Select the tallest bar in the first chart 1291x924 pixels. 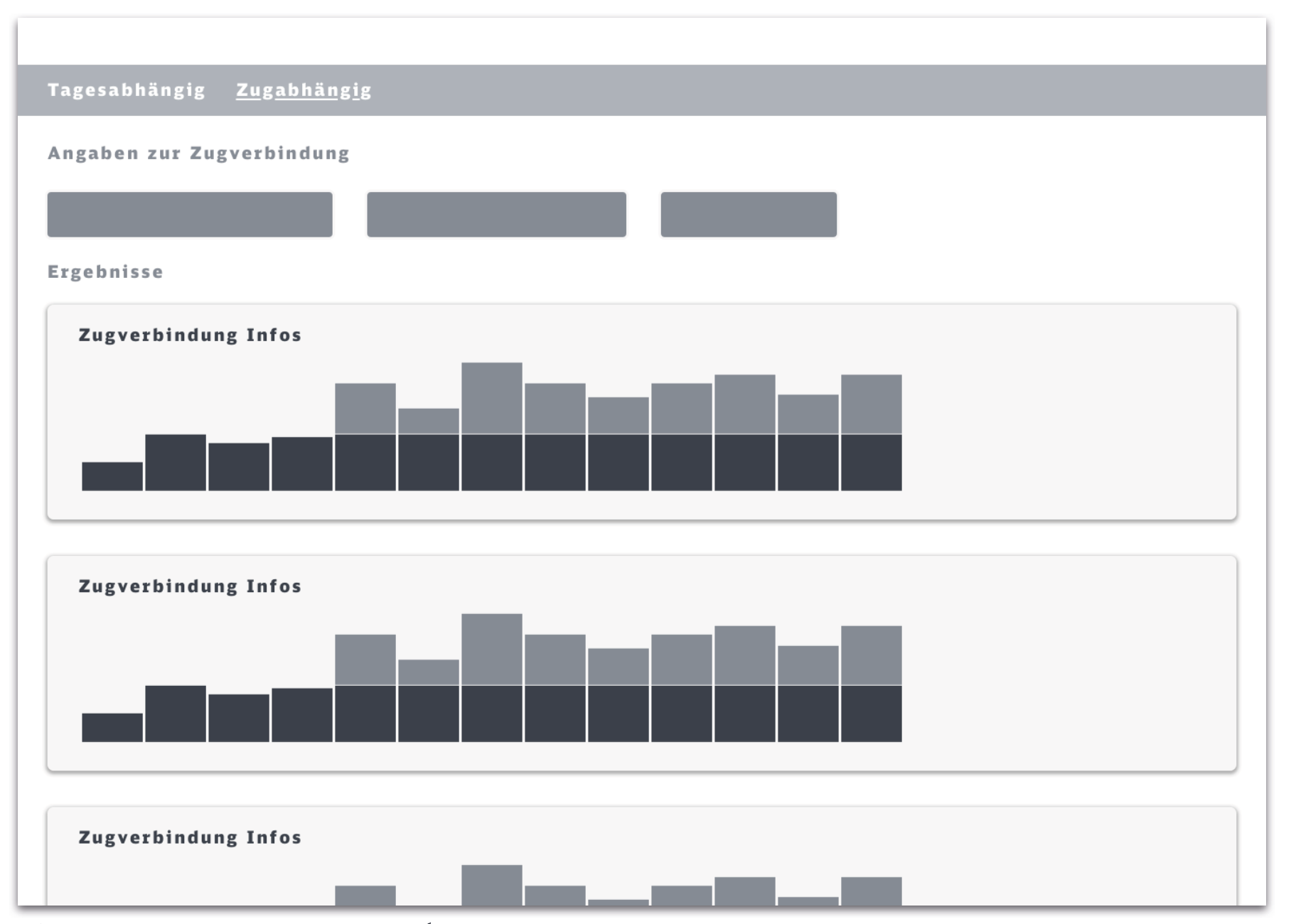[x=491, y=426]
